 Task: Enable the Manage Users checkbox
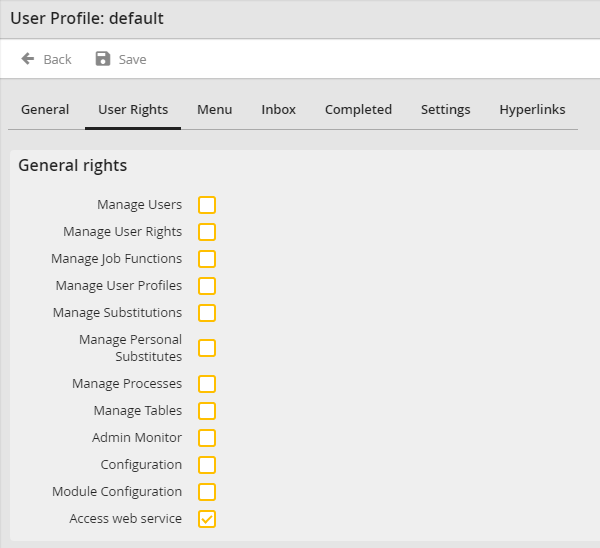click(207, 205)
